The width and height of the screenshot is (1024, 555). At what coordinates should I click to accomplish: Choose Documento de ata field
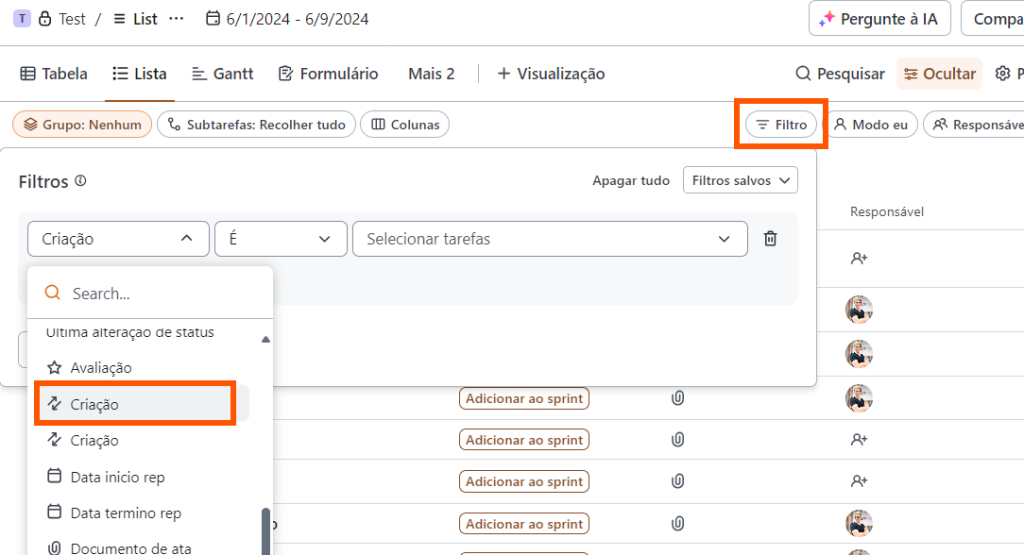tap(130, 548)
